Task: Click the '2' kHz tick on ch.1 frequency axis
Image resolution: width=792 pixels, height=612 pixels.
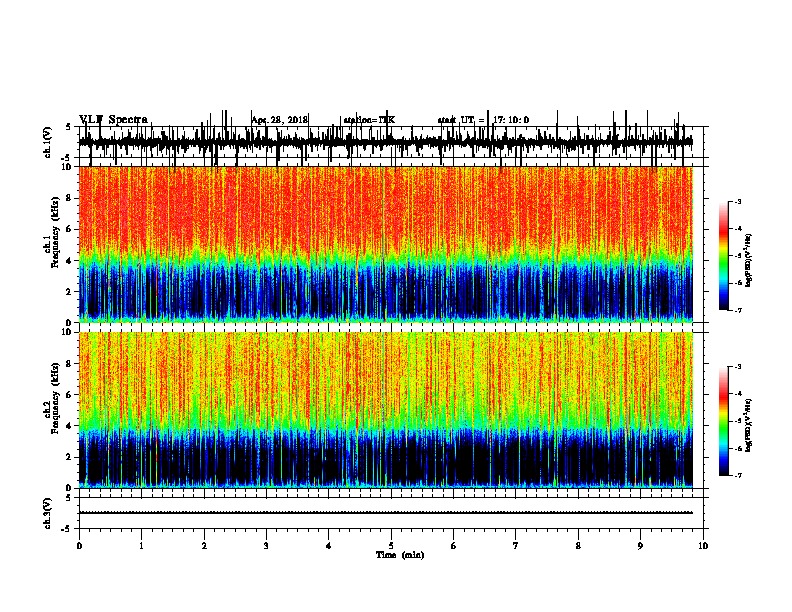Action: [x=70, y=292]
